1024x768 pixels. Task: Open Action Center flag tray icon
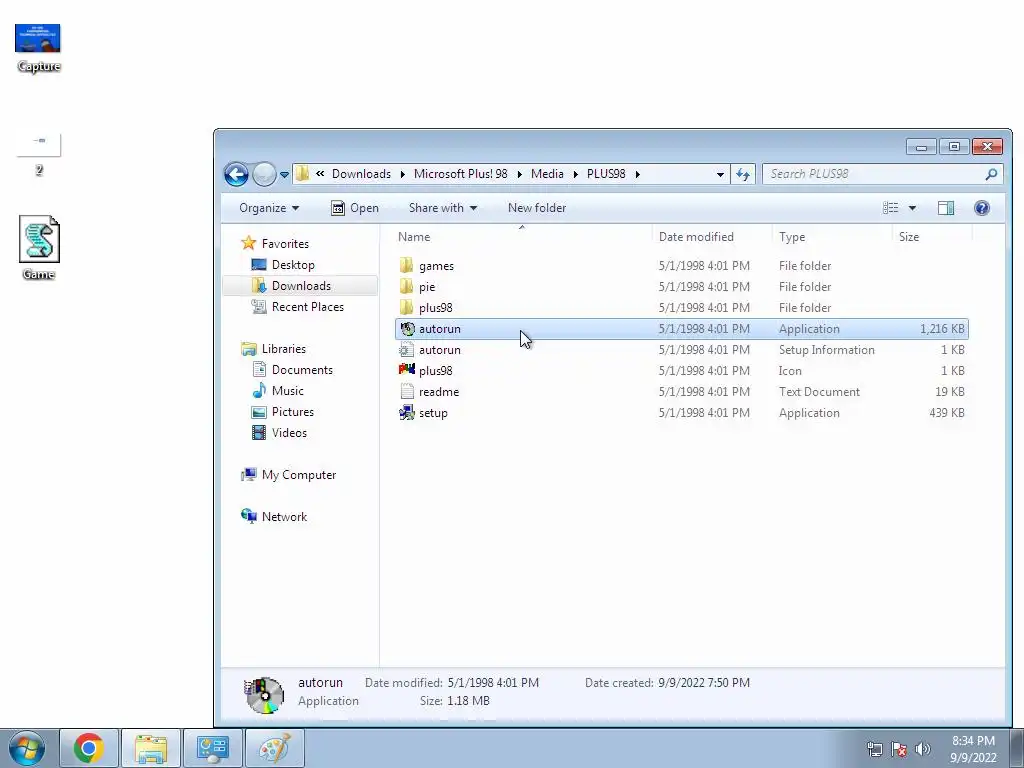[899, 749]
